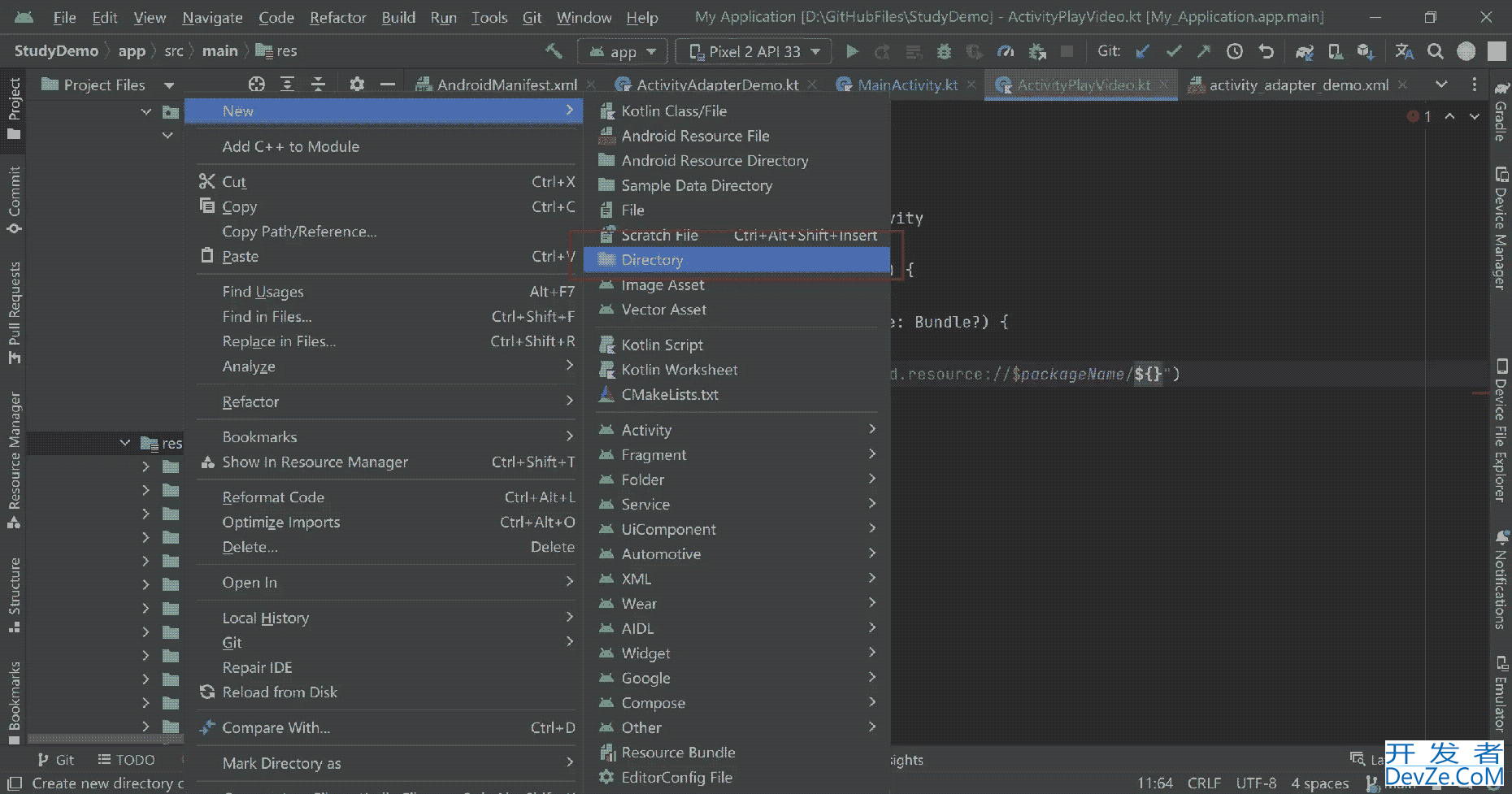This screenshot has height=794, width=1512.
Task: Open Git history clock icon
Action: click(1235, 51)
